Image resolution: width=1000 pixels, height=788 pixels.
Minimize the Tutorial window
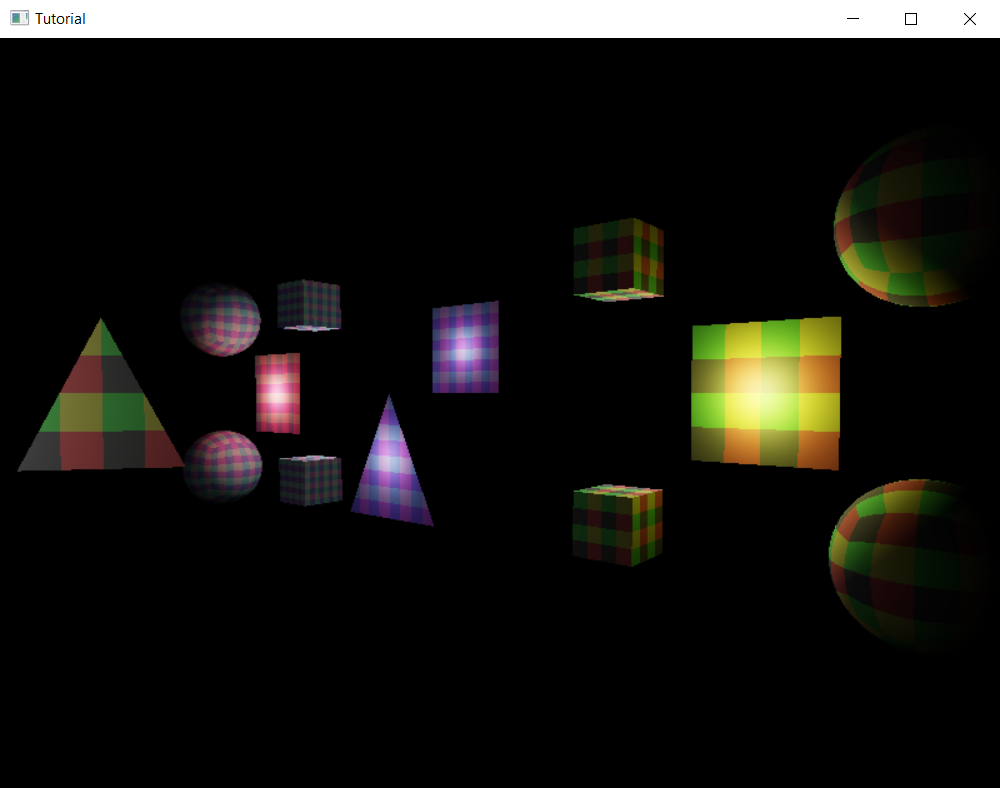pos(852,18)
